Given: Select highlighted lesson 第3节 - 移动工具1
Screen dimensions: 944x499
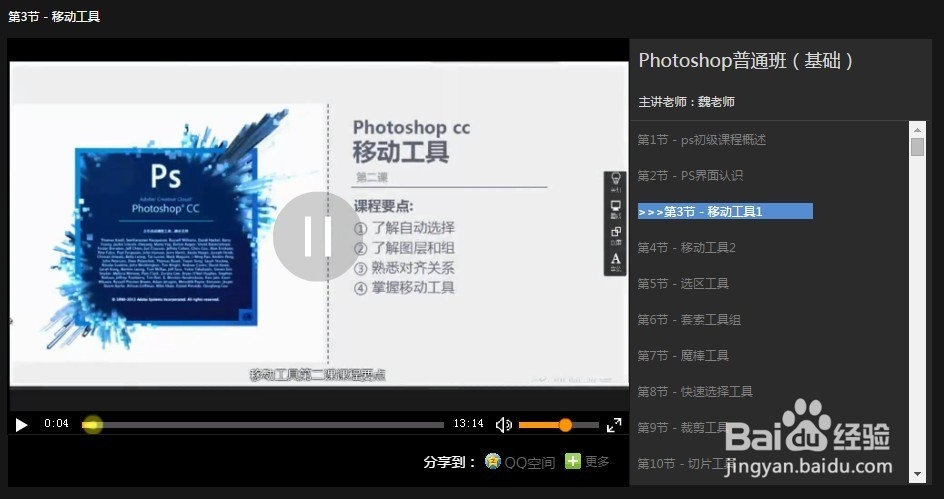Looking at the screenshot, I should [725, 211].
